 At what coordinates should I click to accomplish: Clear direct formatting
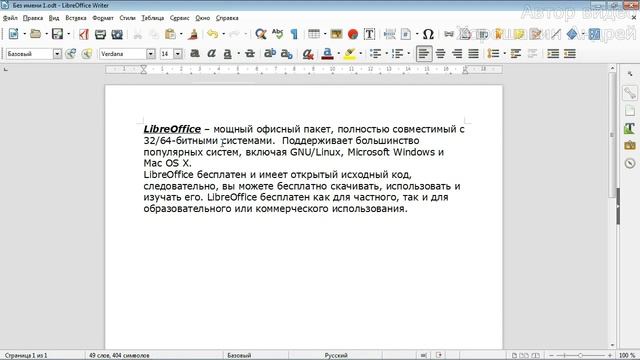click(x=308, y=54)
